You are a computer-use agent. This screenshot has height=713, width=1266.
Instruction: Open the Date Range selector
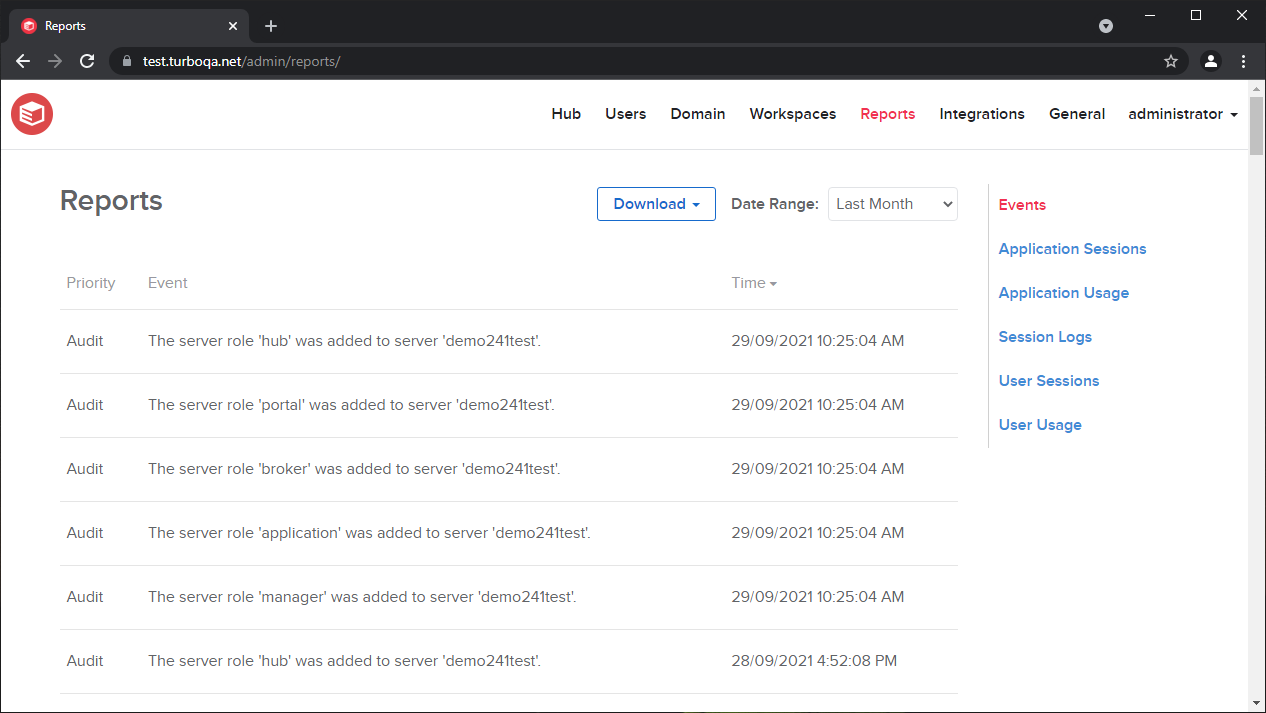[891, 203]
